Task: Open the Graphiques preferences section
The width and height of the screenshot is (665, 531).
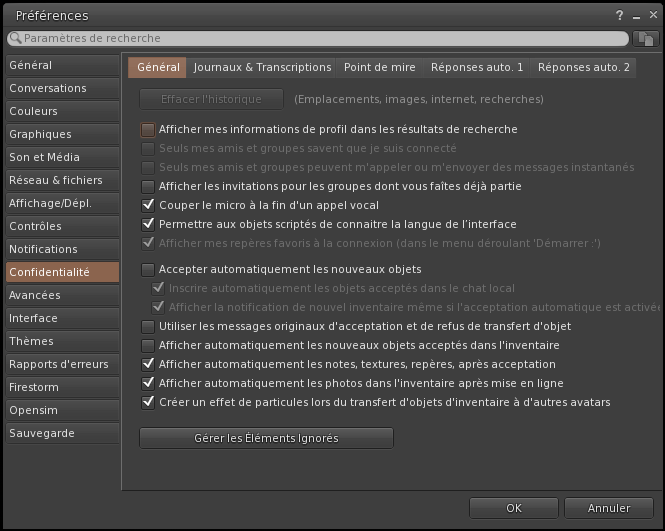Action: click(41, 134)
